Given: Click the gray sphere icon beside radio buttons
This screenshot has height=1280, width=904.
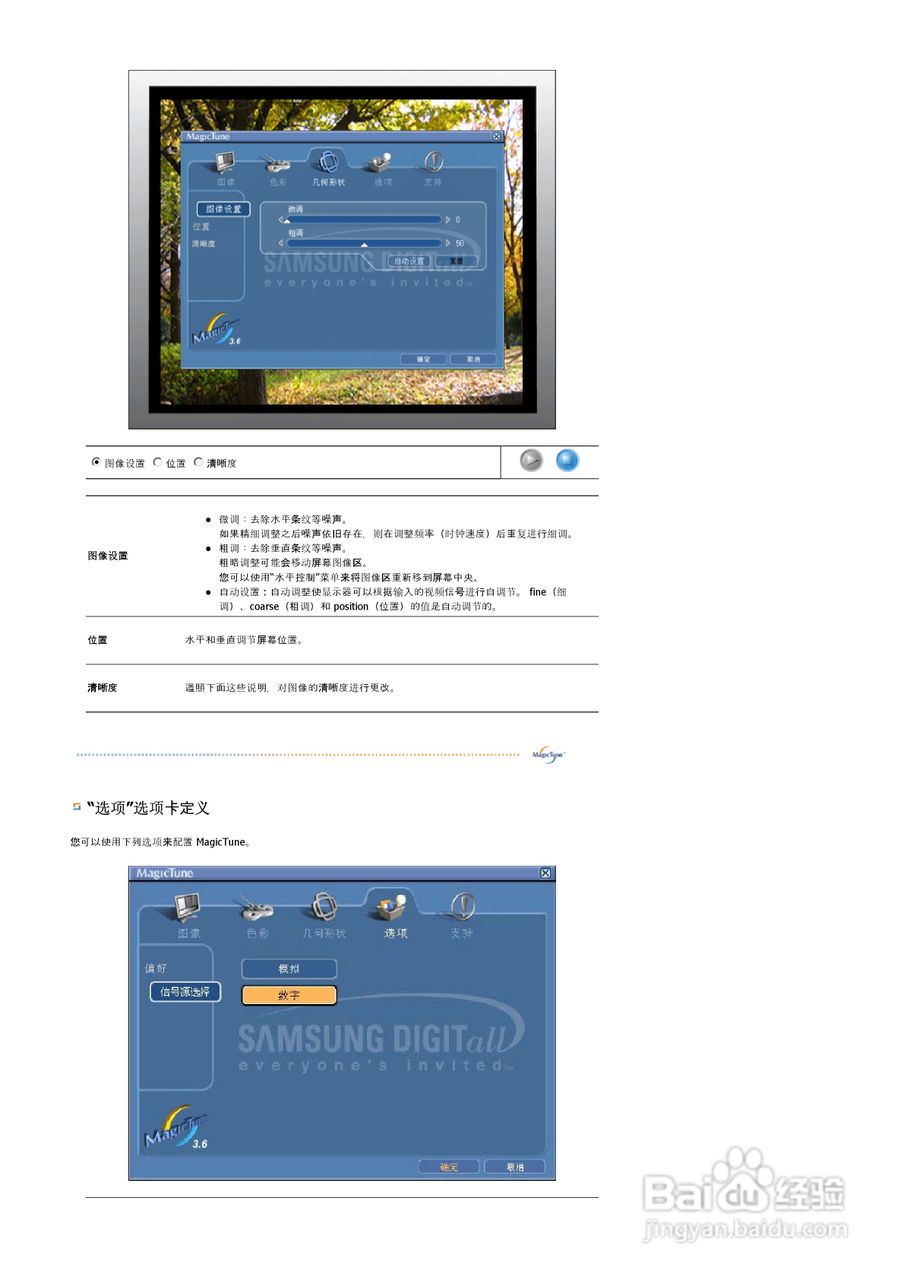Looking at the screenshot, I should 530,460.
